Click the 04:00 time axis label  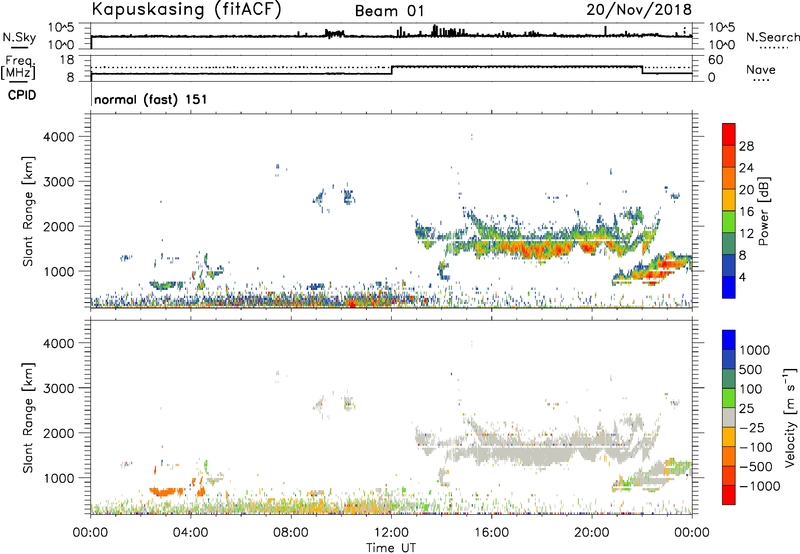tap(191, 533)
